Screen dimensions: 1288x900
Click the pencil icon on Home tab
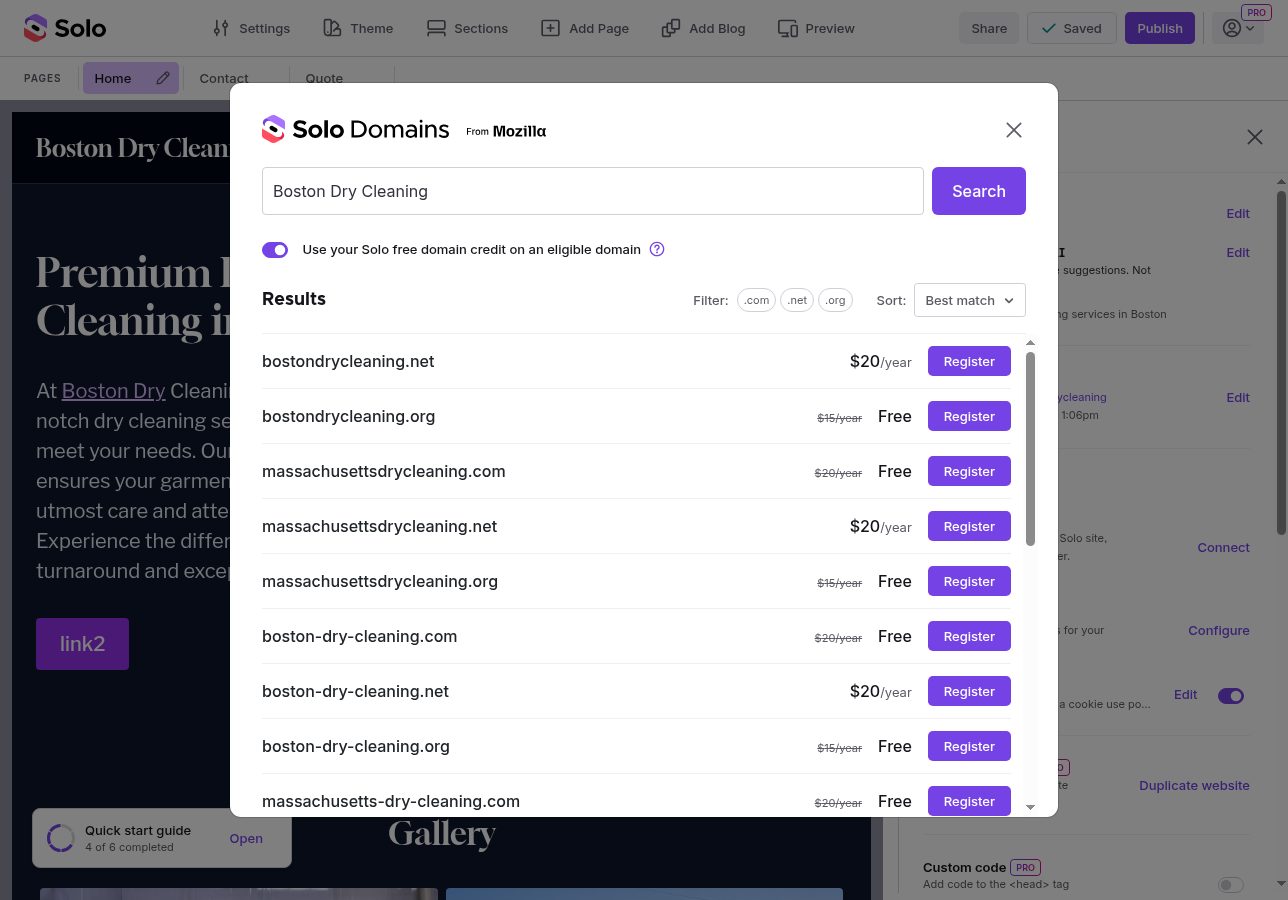163,78
